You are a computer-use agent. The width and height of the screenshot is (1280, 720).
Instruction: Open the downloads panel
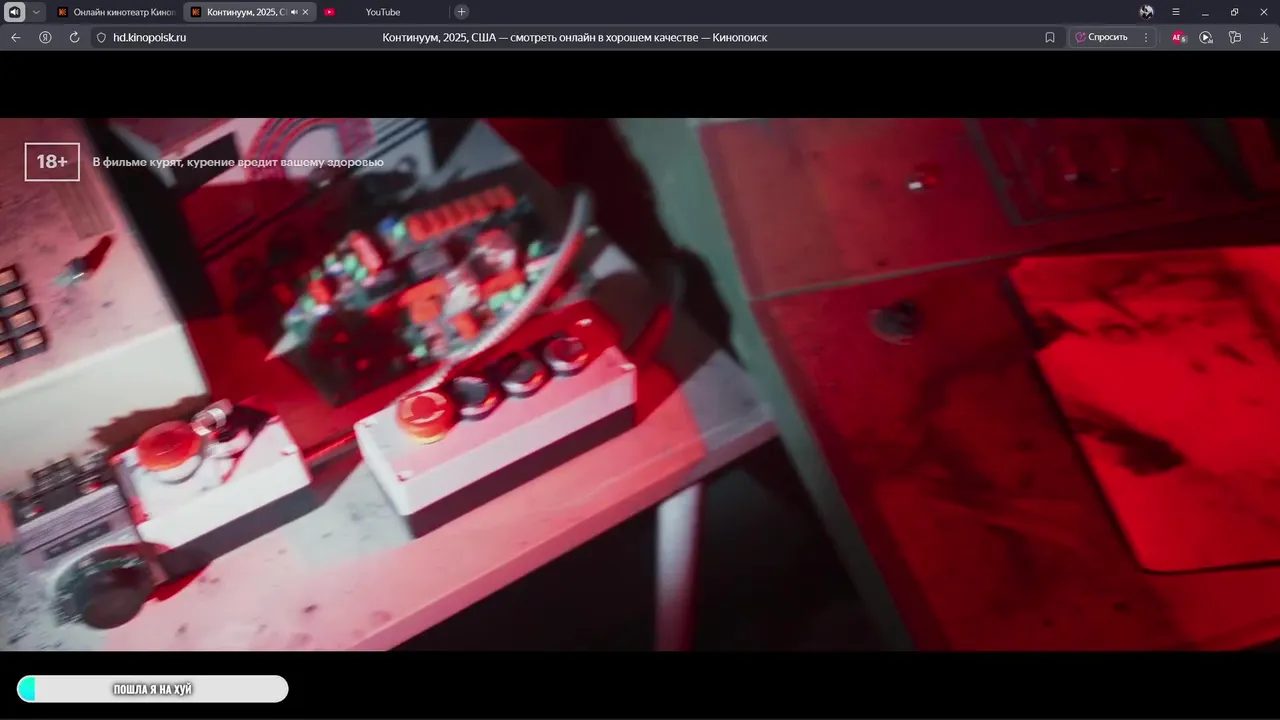1264,37
